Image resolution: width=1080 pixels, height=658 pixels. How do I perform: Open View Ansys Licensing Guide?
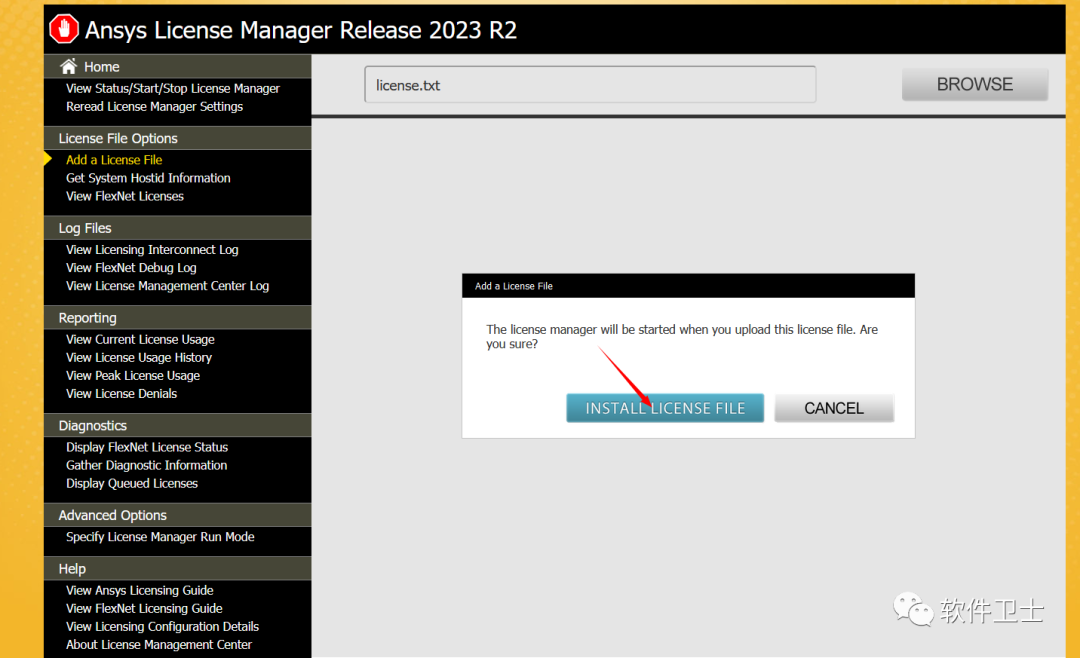tap(139, 590)
